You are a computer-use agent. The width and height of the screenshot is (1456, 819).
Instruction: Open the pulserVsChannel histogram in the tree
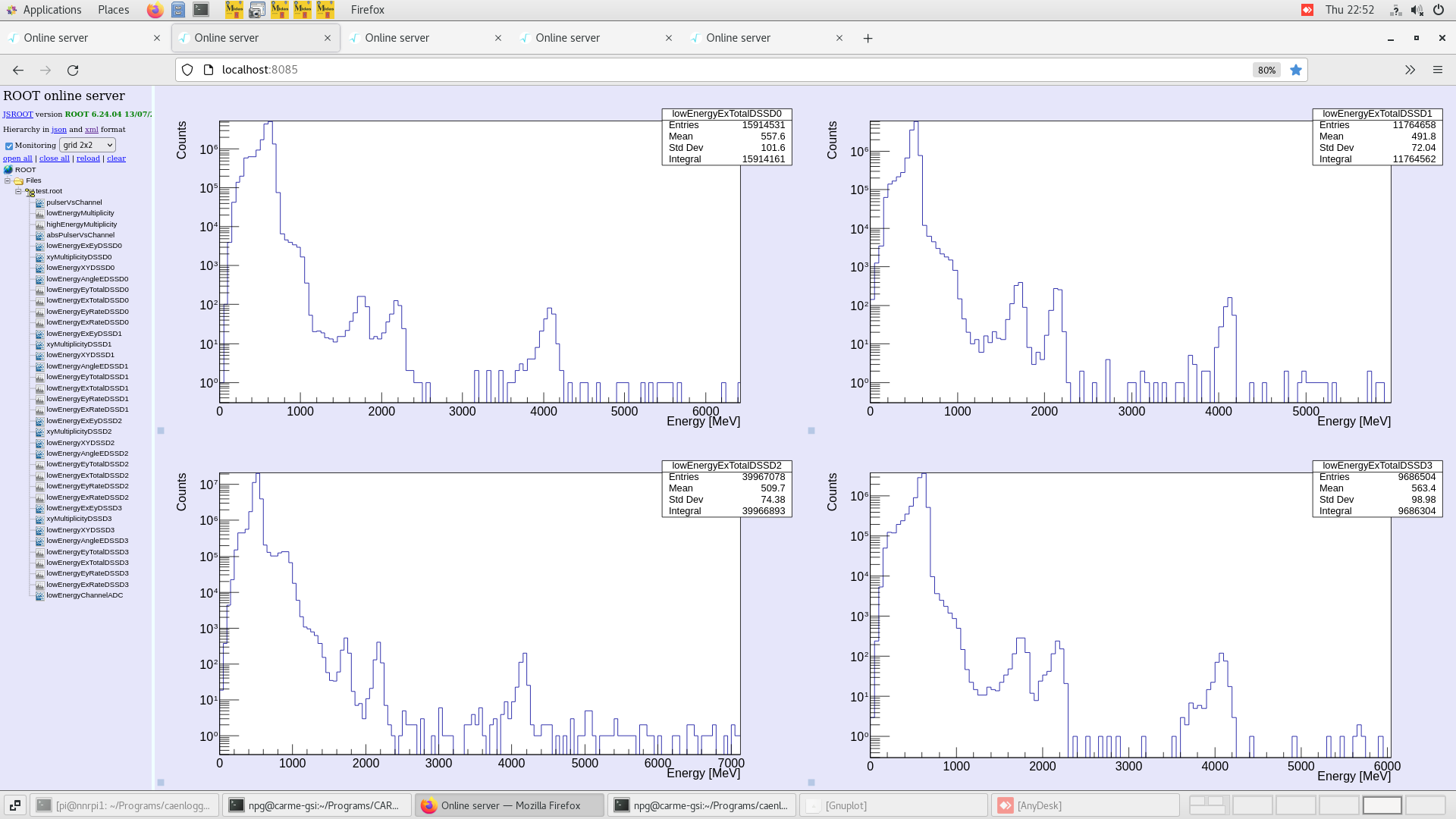(x=73, y=202)
